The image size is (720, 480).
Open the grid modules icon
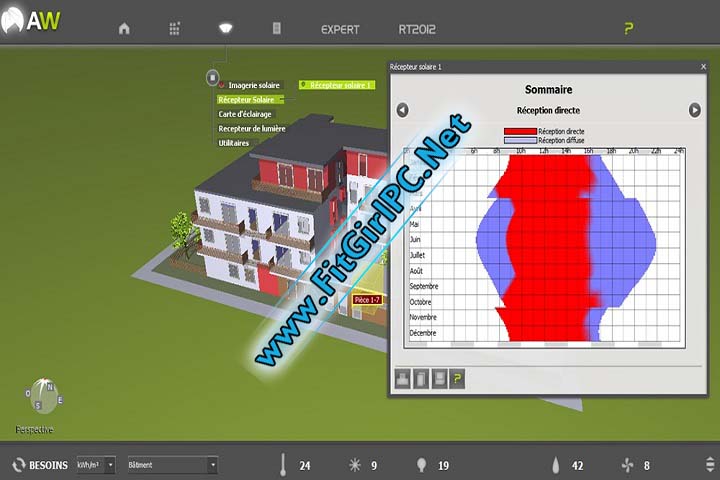(174, 29)
